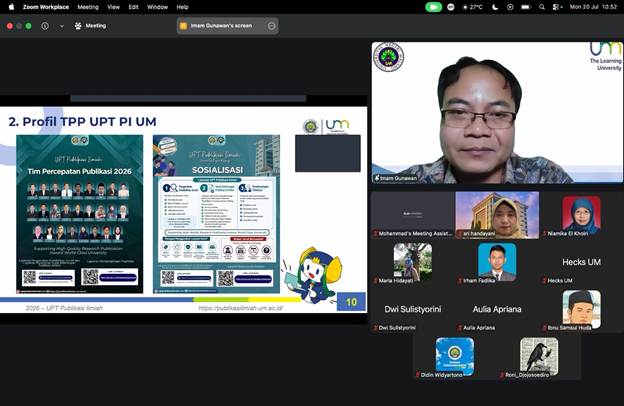Click muted mic icon for Didin Widyartono
The image size is (624, 406).
pos(417,375)
